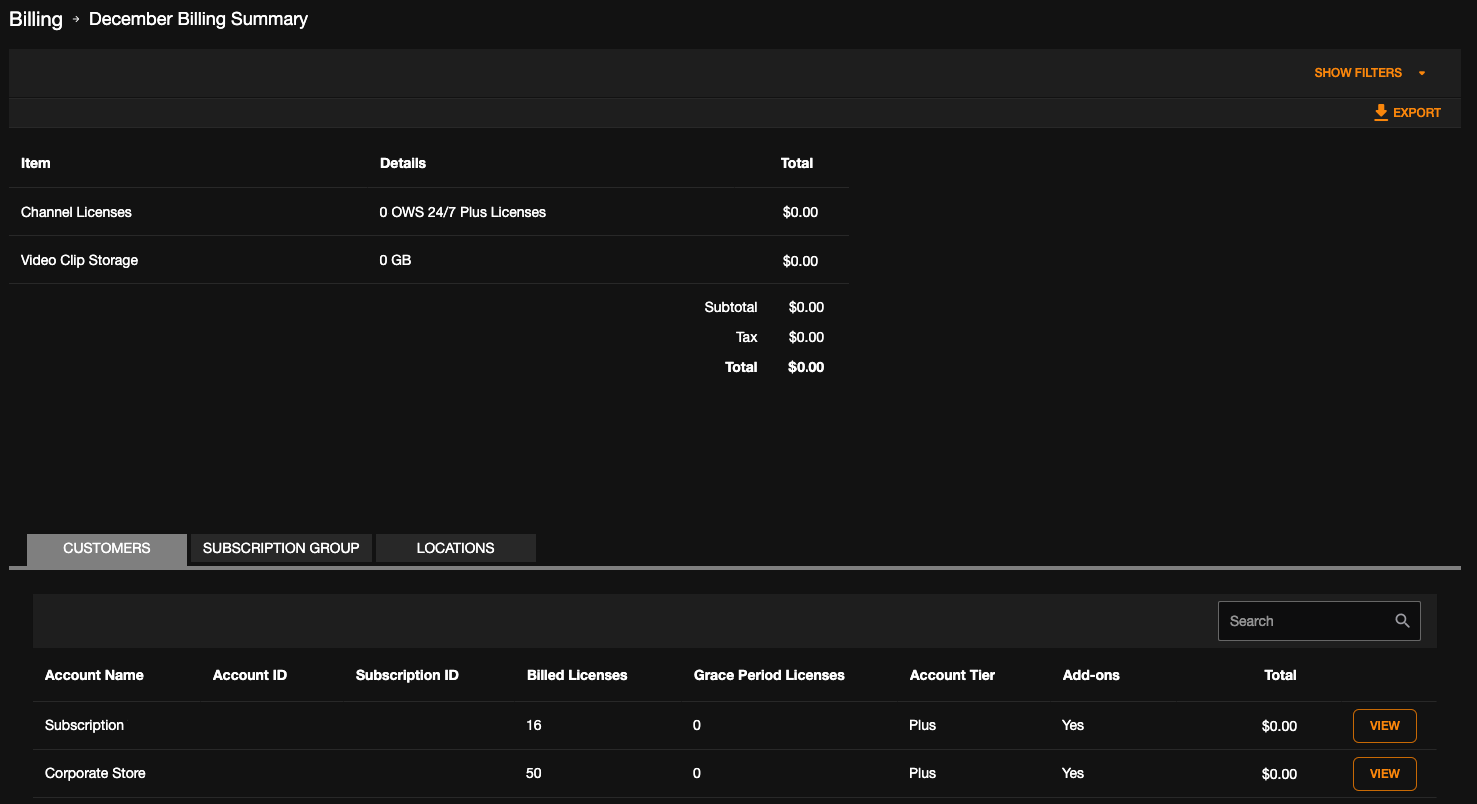
Task: View the Subscription account details
Action: [1384, 726]
